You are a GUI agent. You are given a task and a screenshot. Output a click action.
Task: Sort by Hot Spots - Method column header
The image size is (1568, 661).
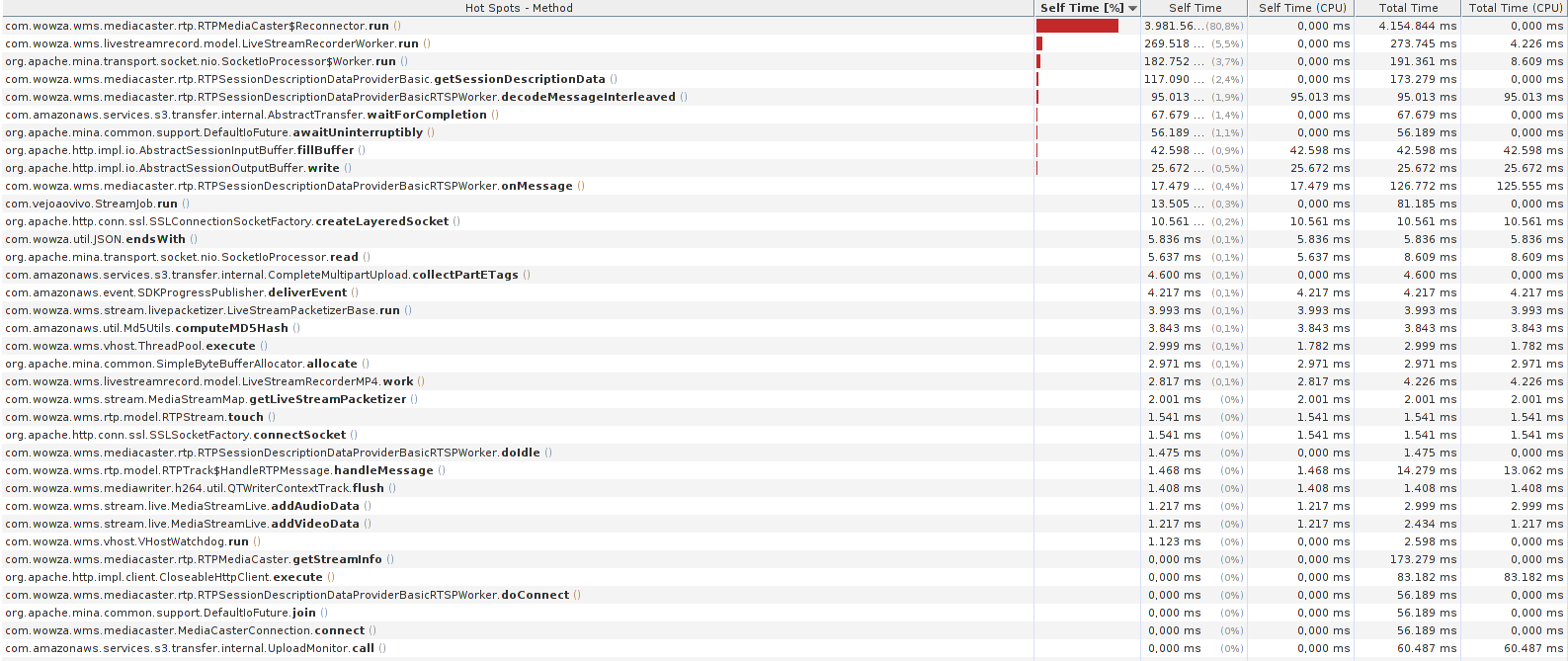(x=518, y=8)
